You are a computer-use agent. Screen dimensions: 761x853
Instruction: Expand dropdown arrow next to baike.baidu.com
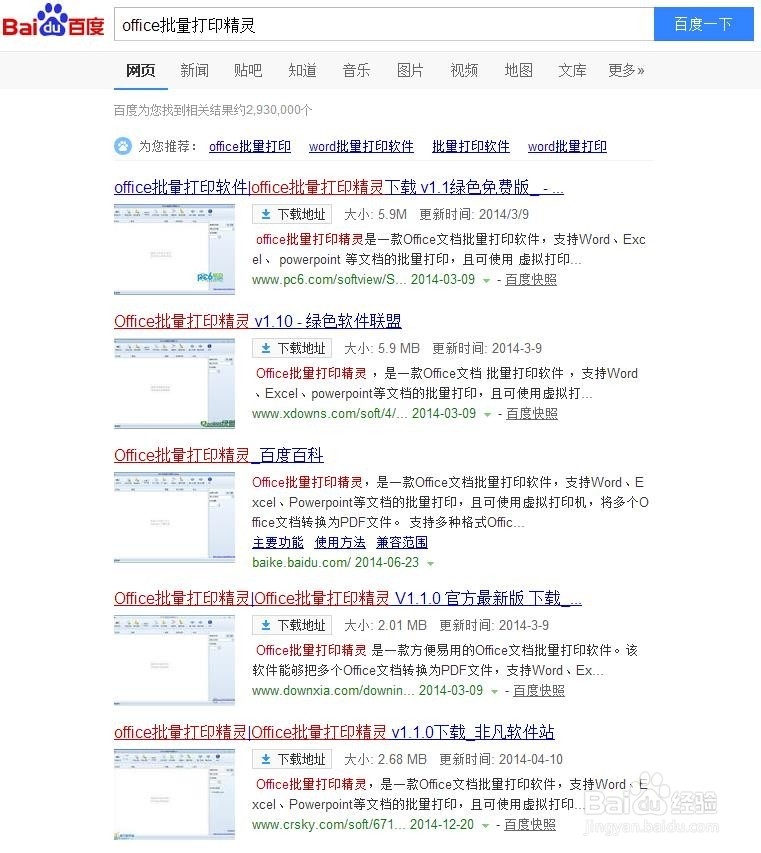point(430,564)
